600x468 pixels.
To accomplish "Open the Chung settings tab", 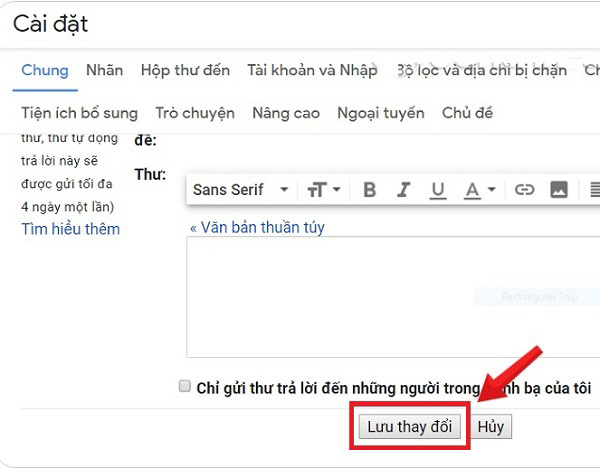I will click(x=45, y=70).
